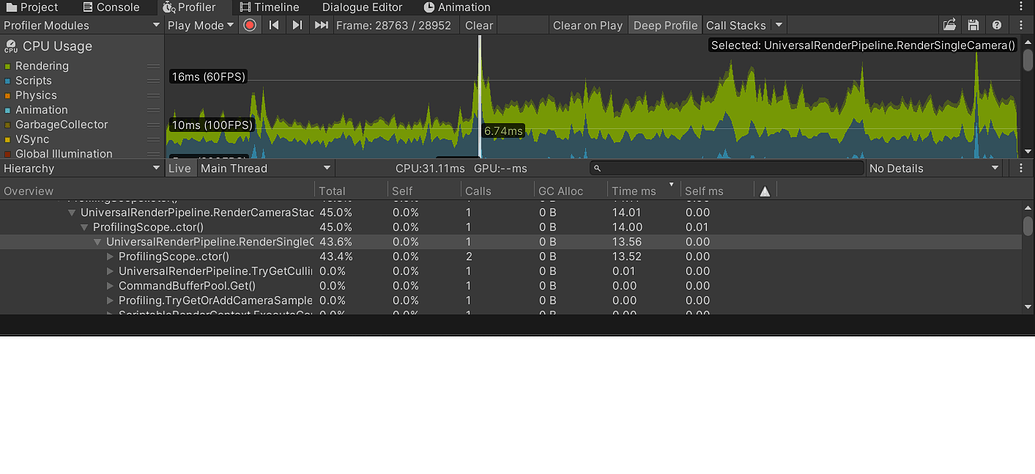Step to previous frame
Viewport: 1035px width, 474px height.
tap(274, 25)
